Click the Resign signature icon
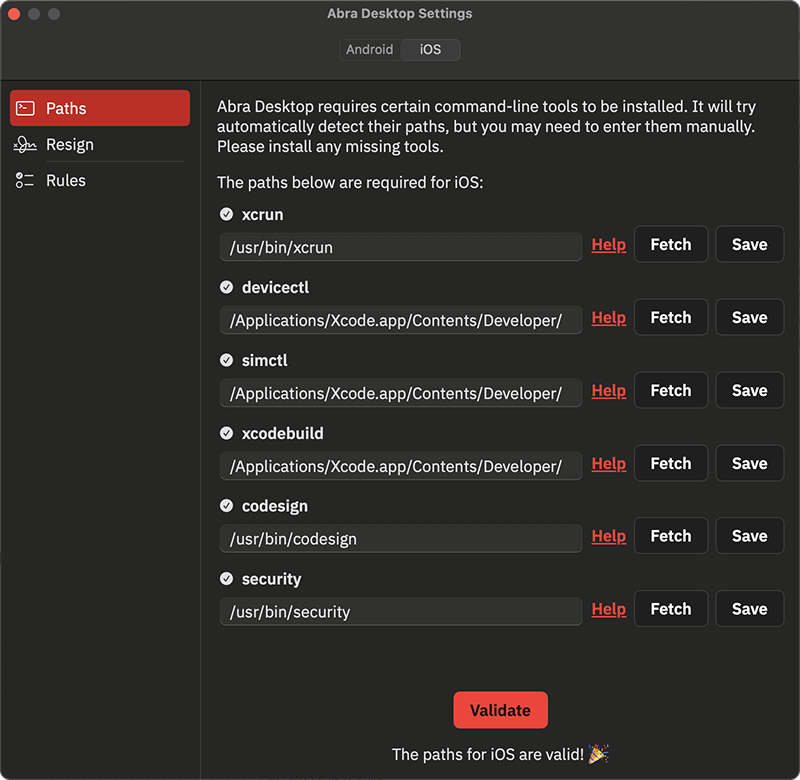This screenshot has height=780, width=800. pos(25,145)
